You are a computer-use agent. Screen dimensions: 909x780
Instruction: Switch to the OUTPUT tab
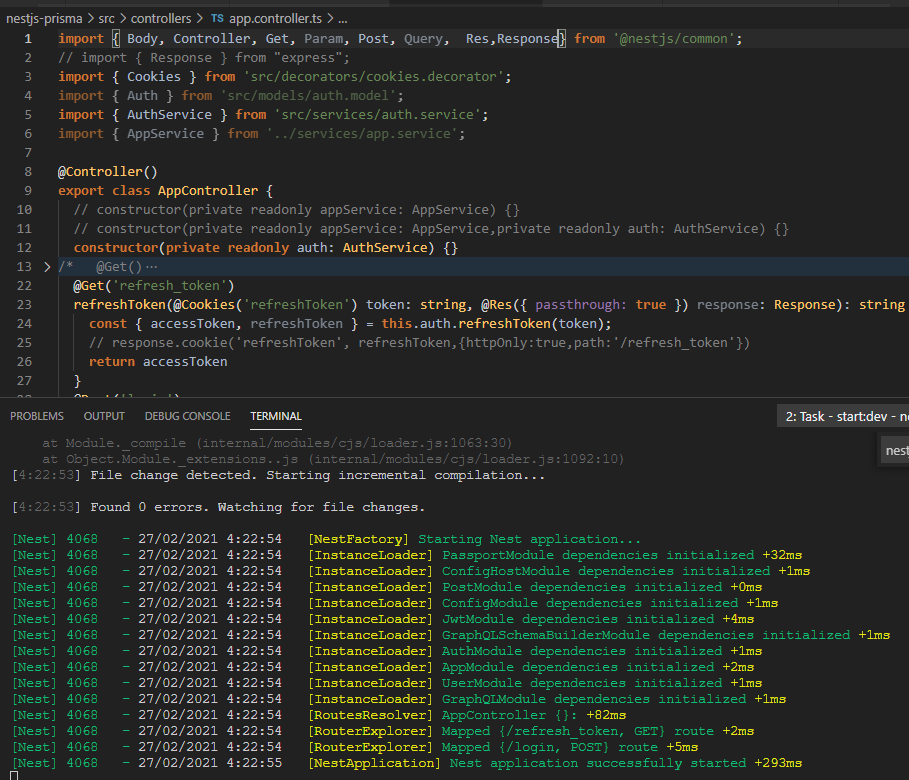click(103, 415)
